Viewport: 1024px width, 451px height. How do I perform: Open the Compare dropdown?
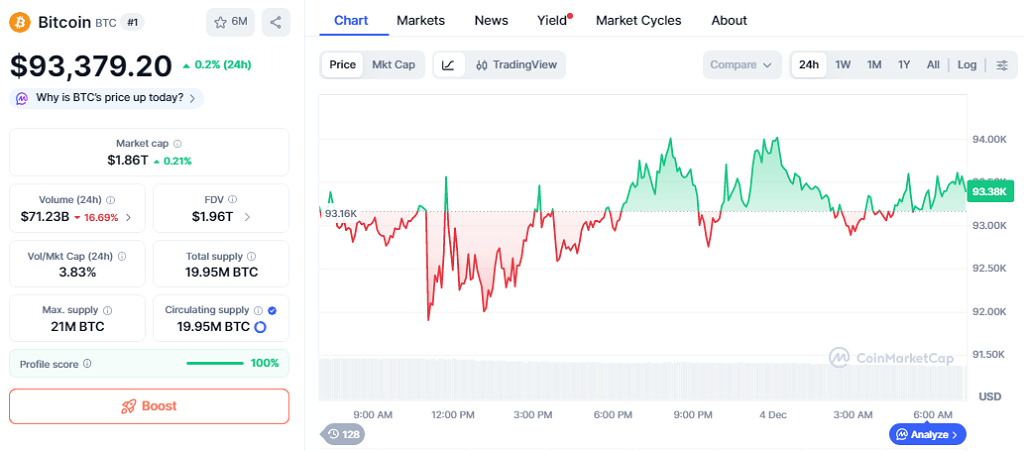[742, 65]
